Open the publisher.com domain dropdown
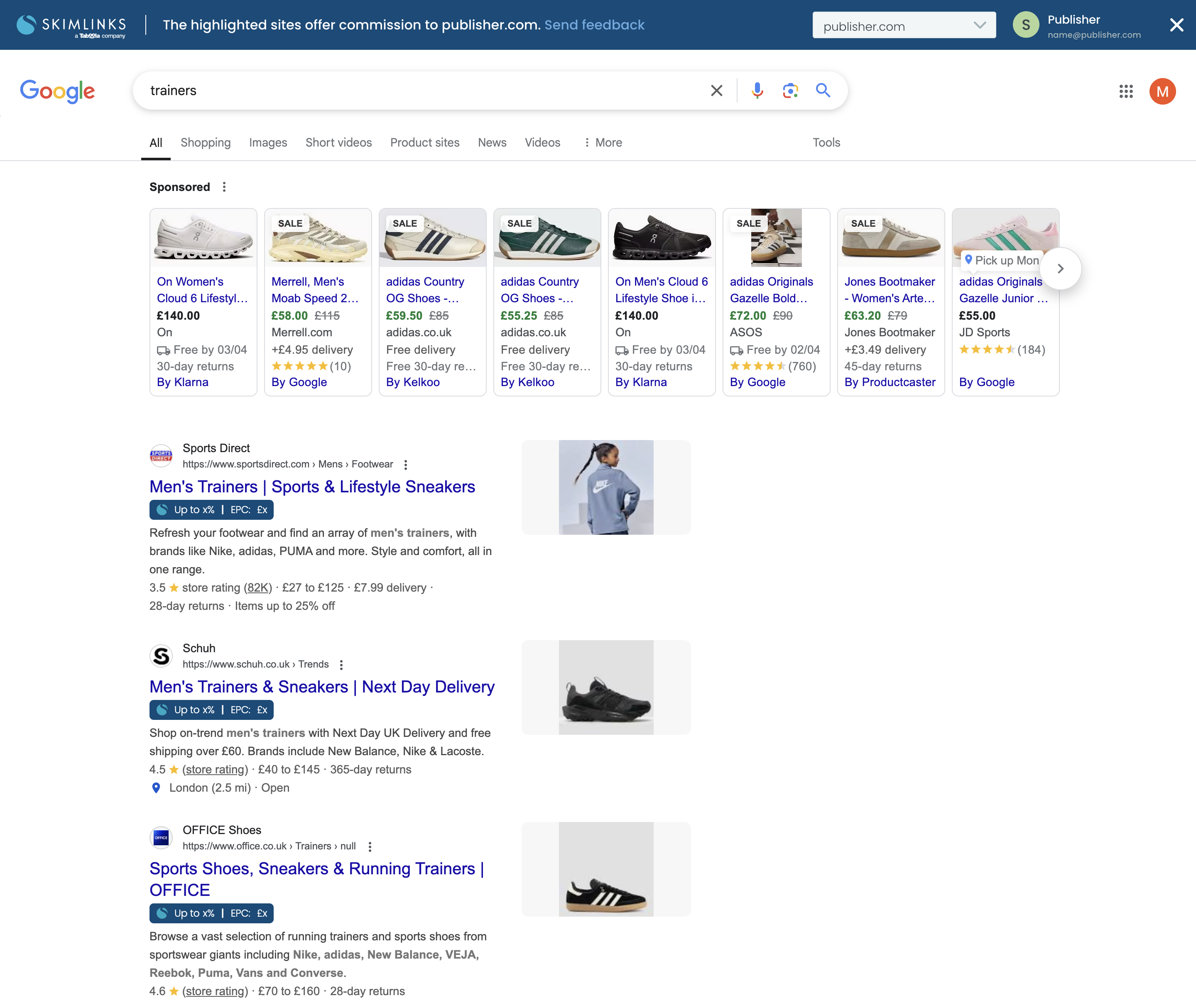Image resolution: width=1196 pixels, height=1008 pixels. click(x=904, y=25)
